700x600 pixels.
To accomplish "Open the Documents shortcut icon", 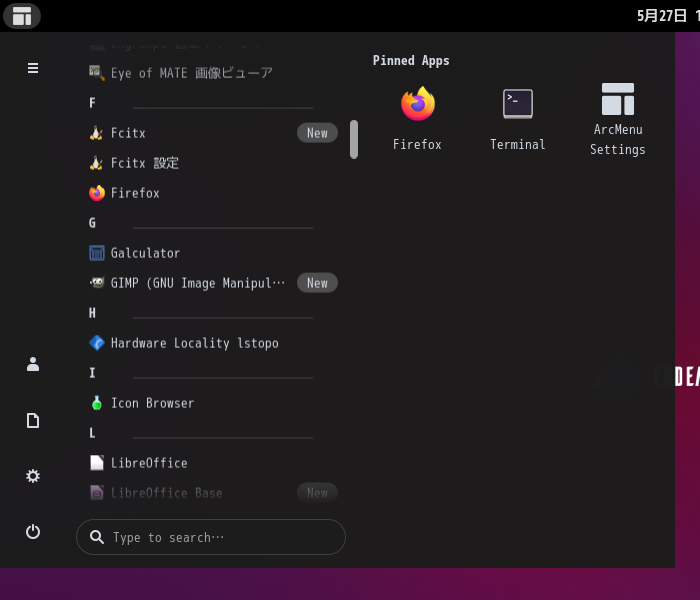I will point(33,420).
